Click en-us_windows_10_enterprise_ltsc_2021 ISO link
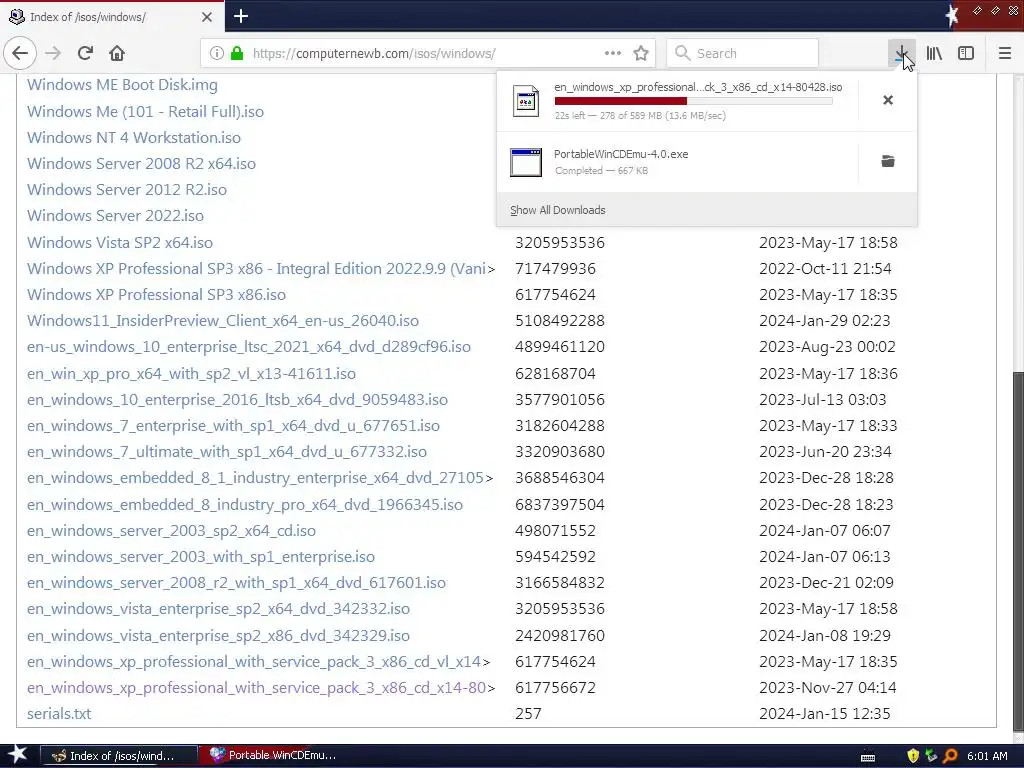Screen dimensions: 1024x768 [249, 347]
